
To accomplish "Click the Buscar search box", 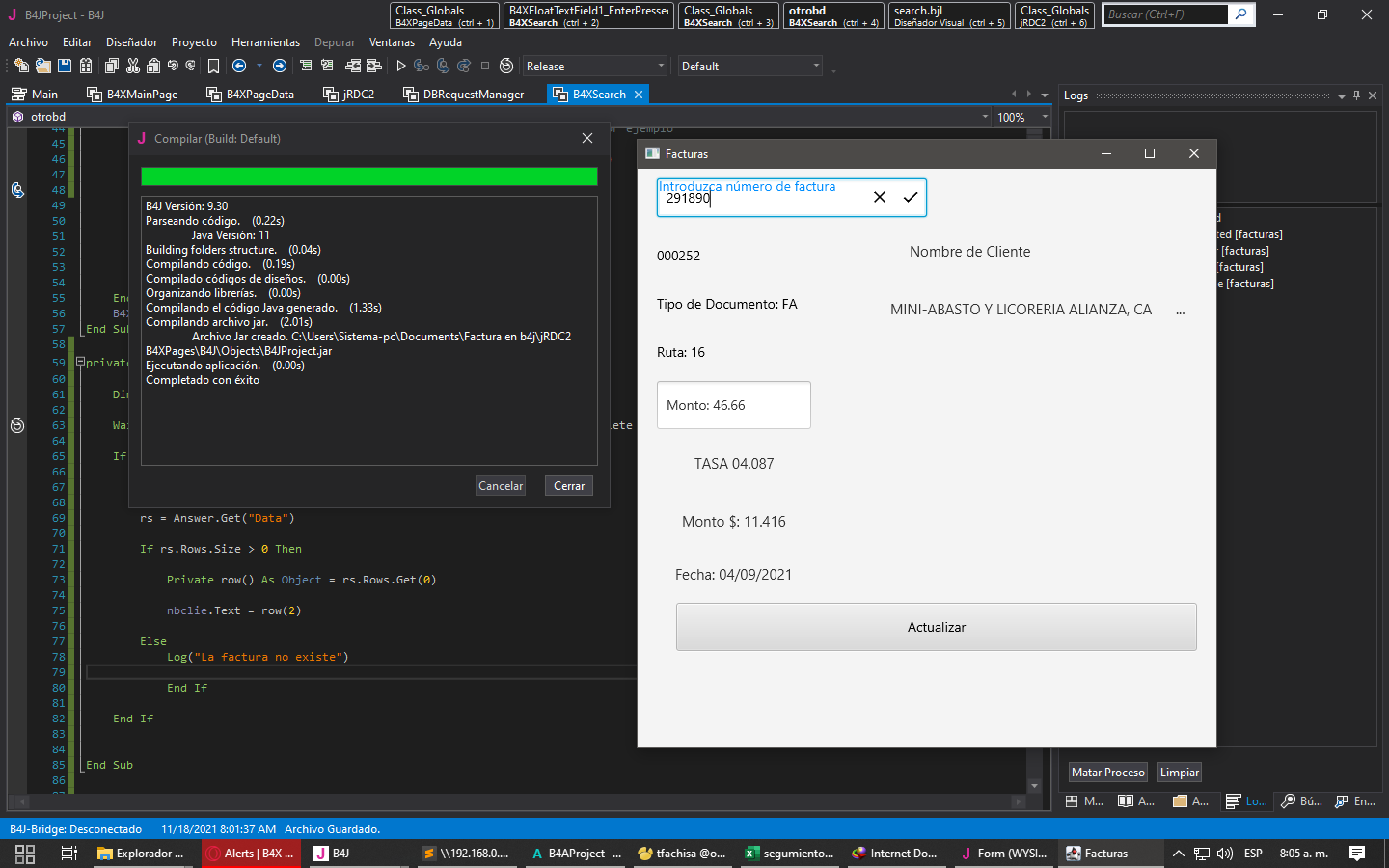I will (1165, 14).
